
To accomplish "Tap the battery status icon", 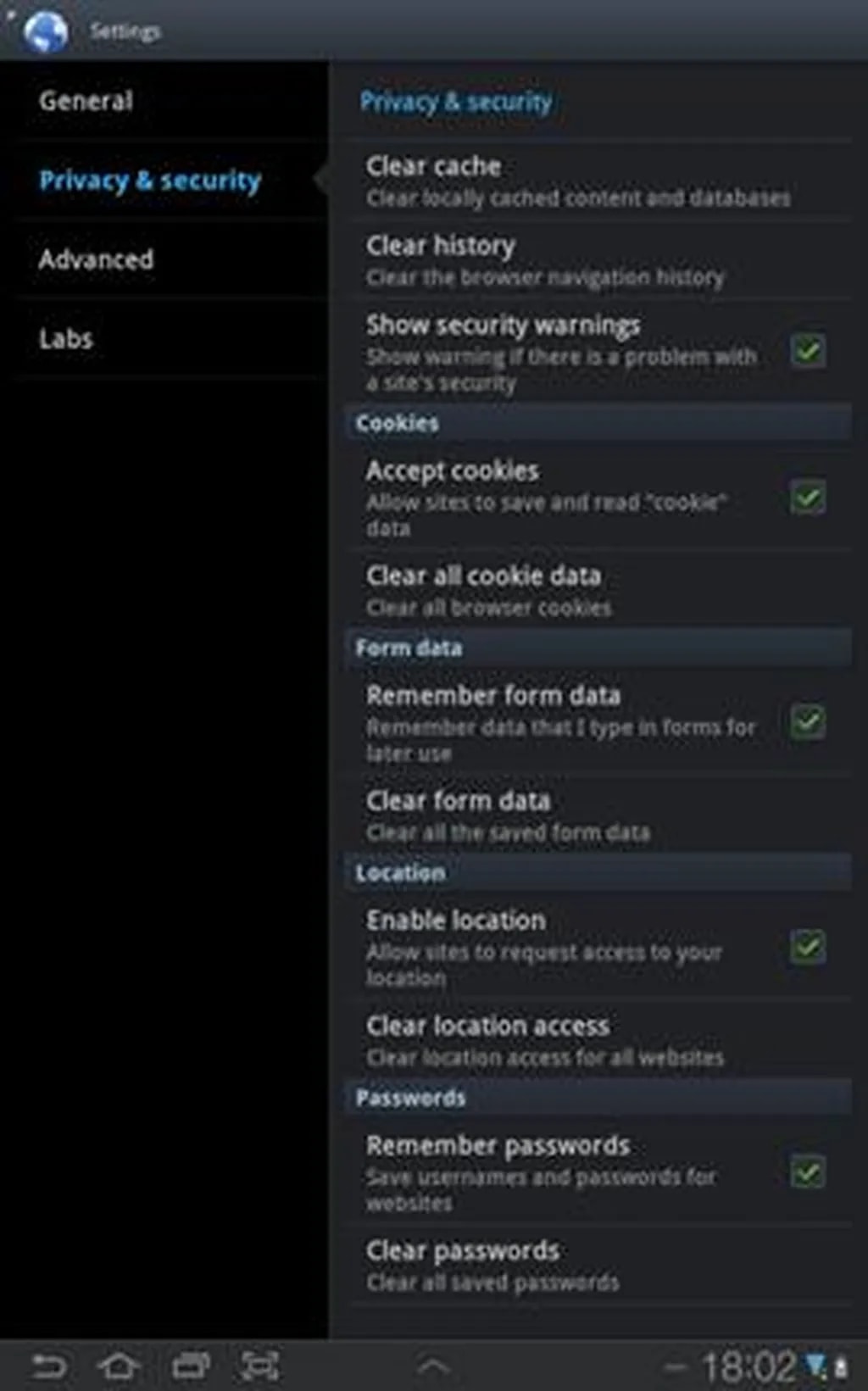I will pyautogui.click(x=841, y=1366).
